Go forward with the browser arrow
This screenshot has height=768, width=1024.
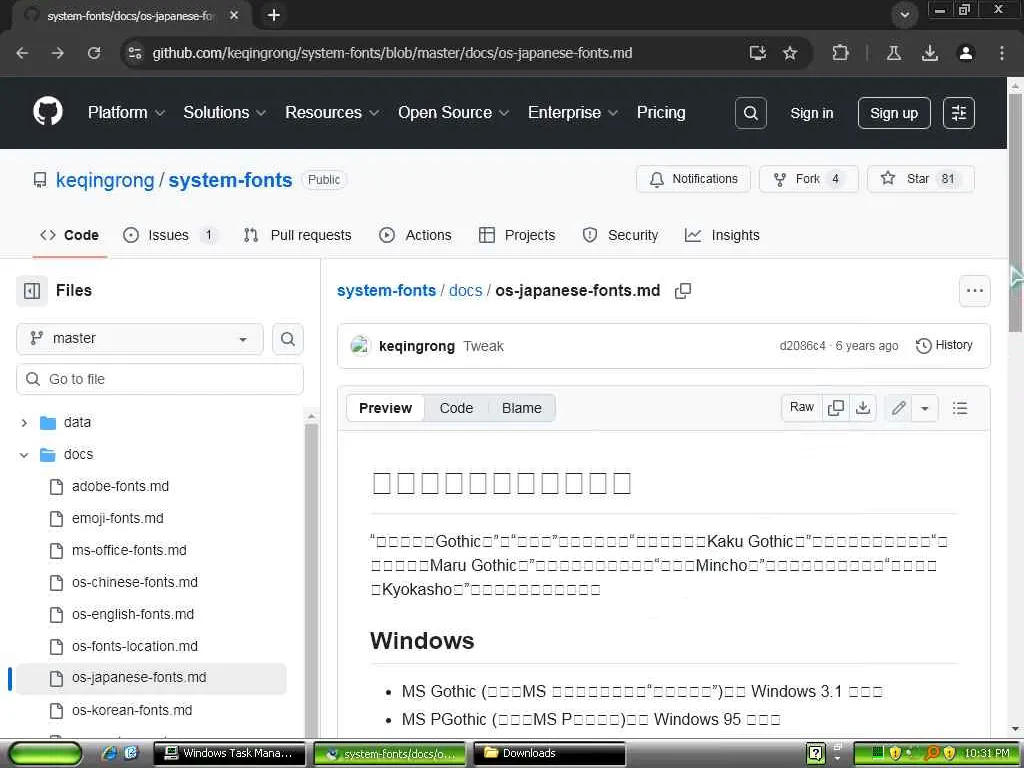pyautogui.click(x=58, y=53)
